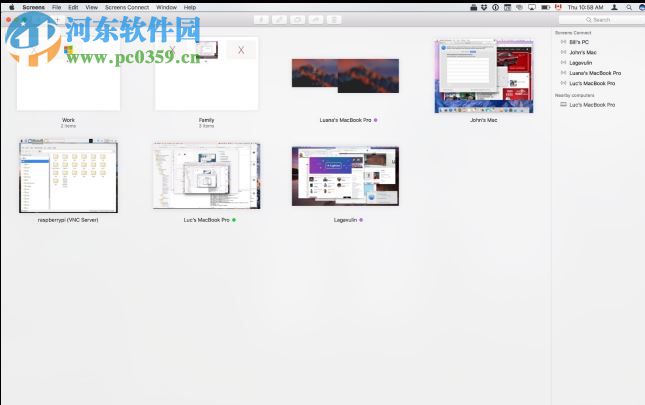Click the AirPlay display menu bar icon
This screenshot has width=645, height=405.
[532, 7]
